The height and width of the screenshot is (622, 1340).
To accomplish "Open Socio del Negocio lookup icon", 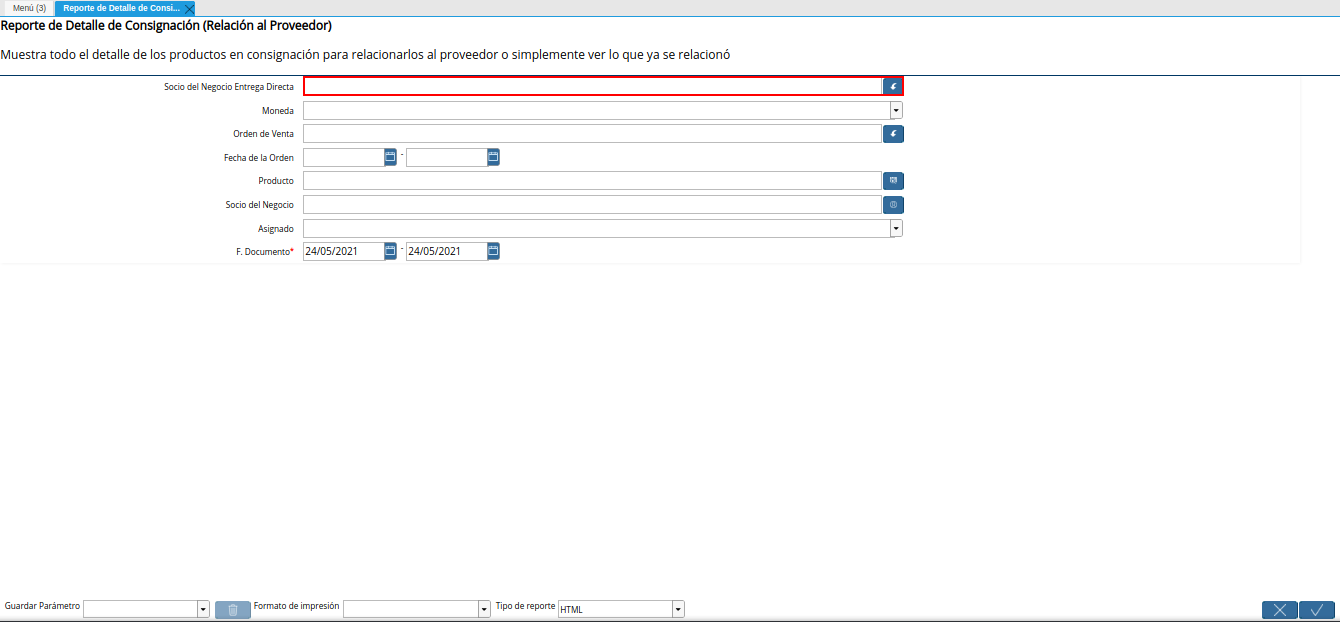I will tap(893, 204).
